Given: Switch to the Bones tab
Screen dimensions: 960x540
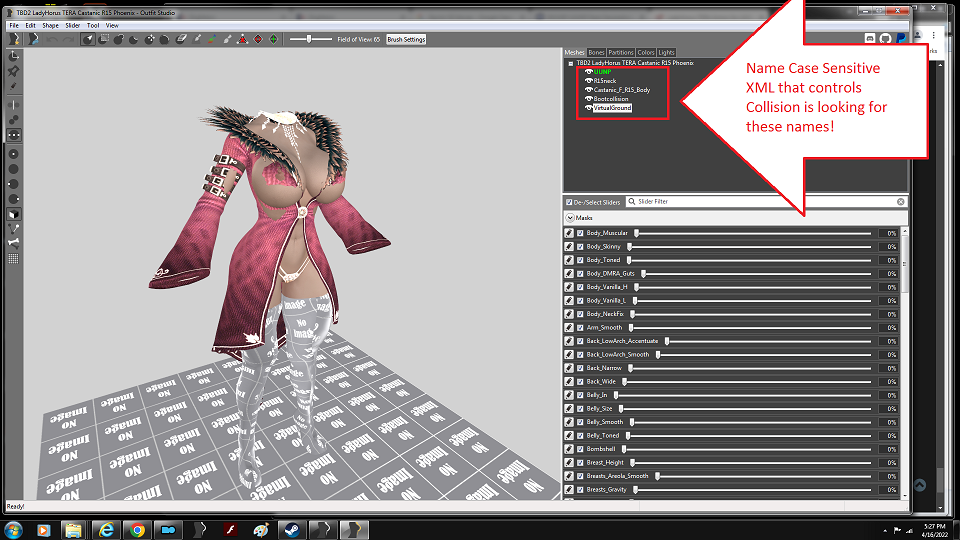Looking at the screenshot, I should tap(596, 53).
